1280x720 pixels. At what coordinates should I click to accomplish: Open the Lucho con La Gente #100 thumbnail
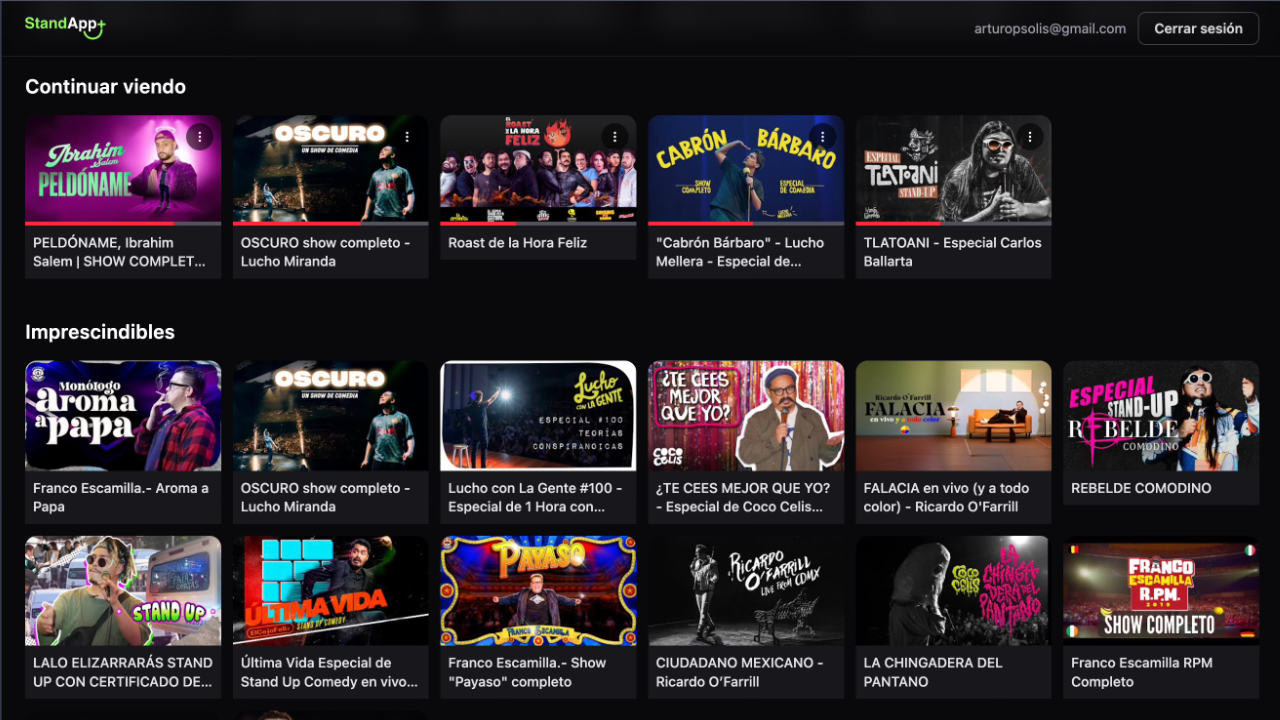point(538,416)
